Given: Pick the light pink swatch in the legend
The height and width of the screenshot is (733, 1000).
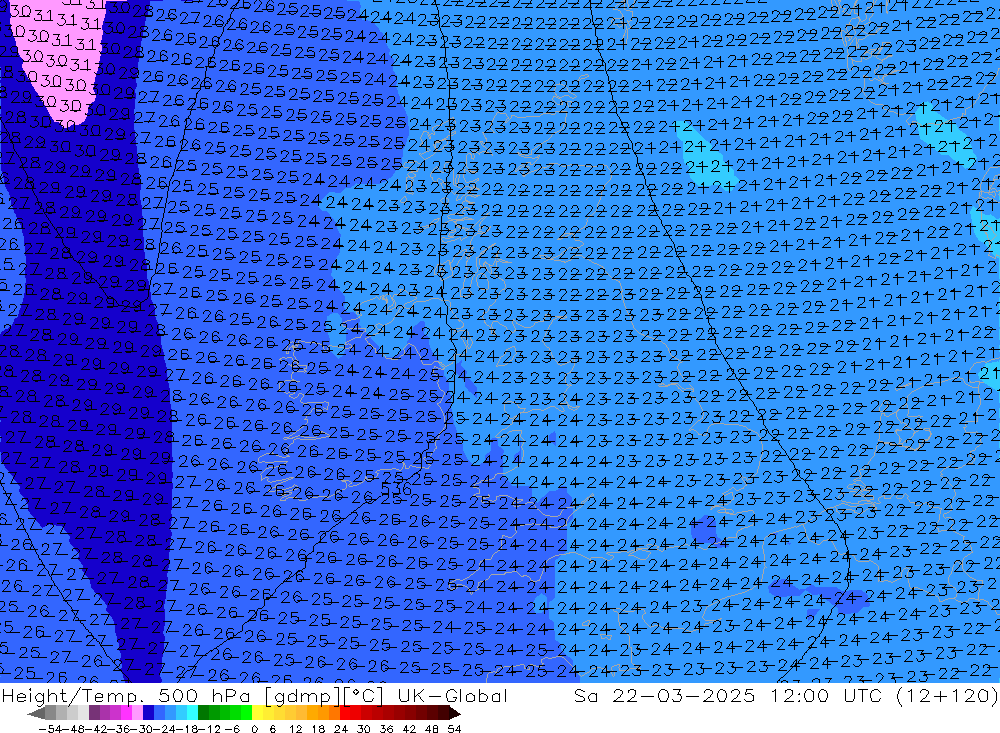Looking at the screenshot, I should pyautogui.click(x=137, y=712).
